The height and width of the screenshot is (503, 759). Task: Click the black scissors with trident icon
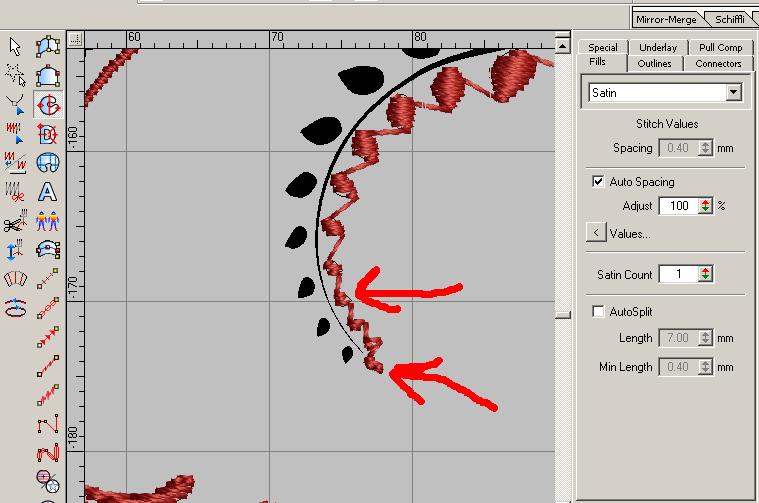(15, 221)
